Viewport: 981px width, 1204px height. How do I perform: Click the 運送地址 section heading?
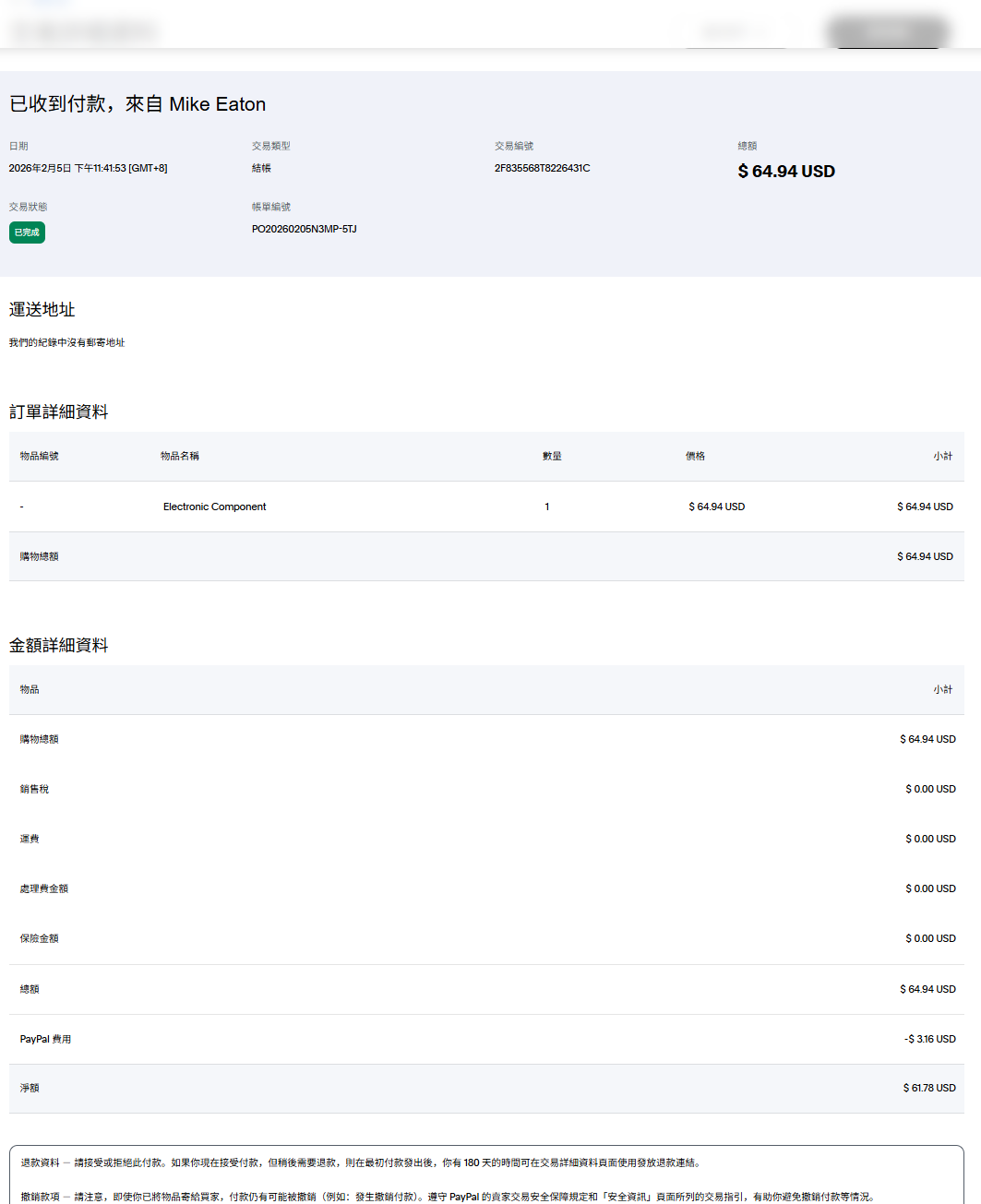(42, 310)
